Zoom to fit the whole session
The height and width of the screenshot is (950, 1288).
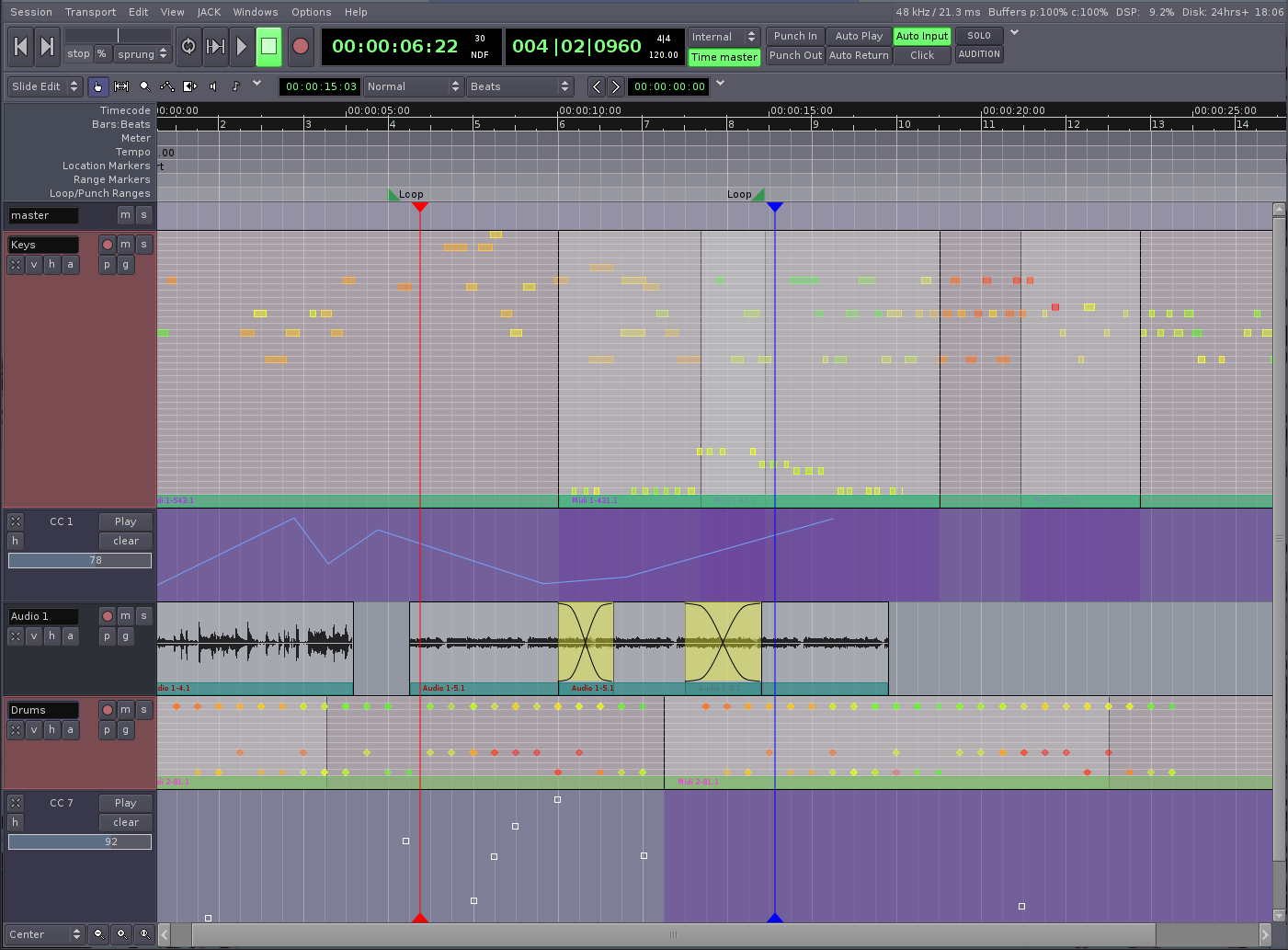click(144, 933)
